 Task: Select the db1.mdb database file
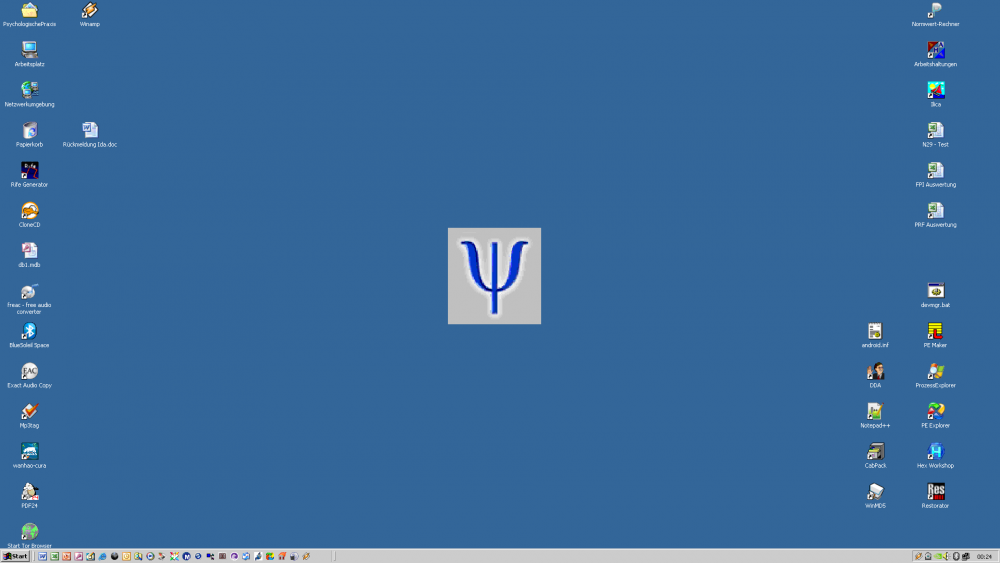(29, 256)
